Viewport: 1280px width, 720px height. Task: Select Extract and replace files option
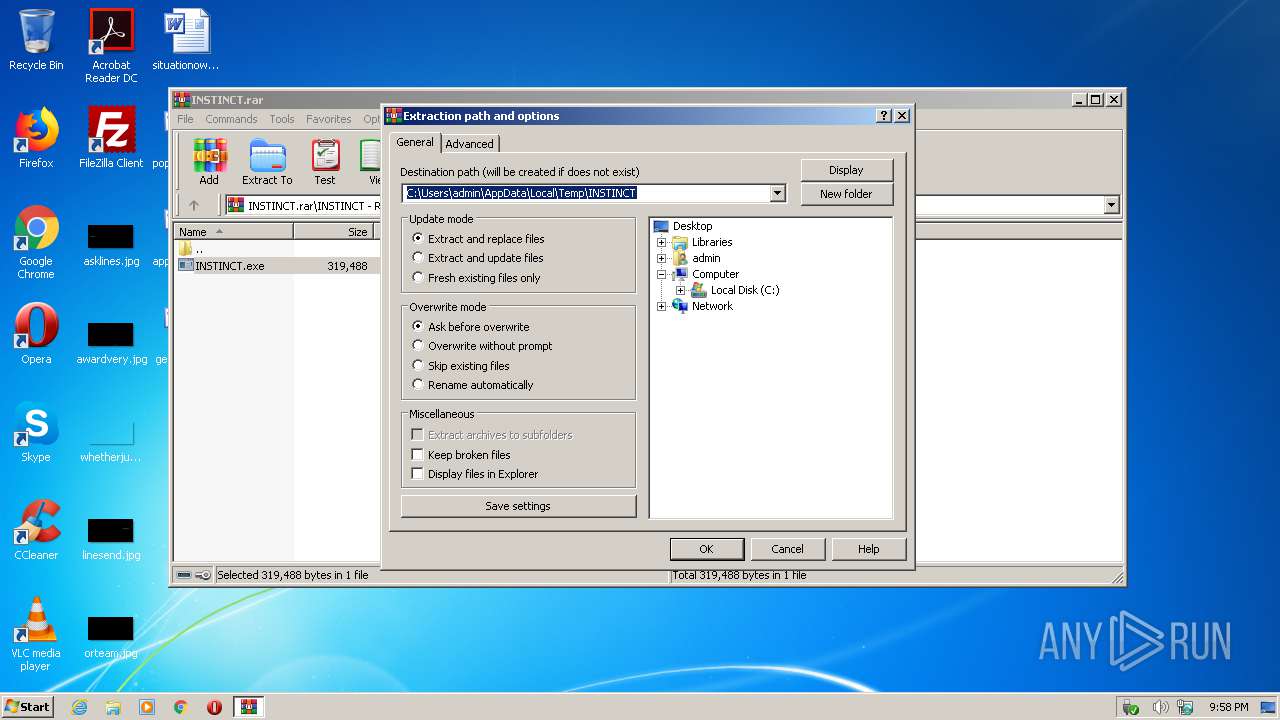click(x=478, y=239)
